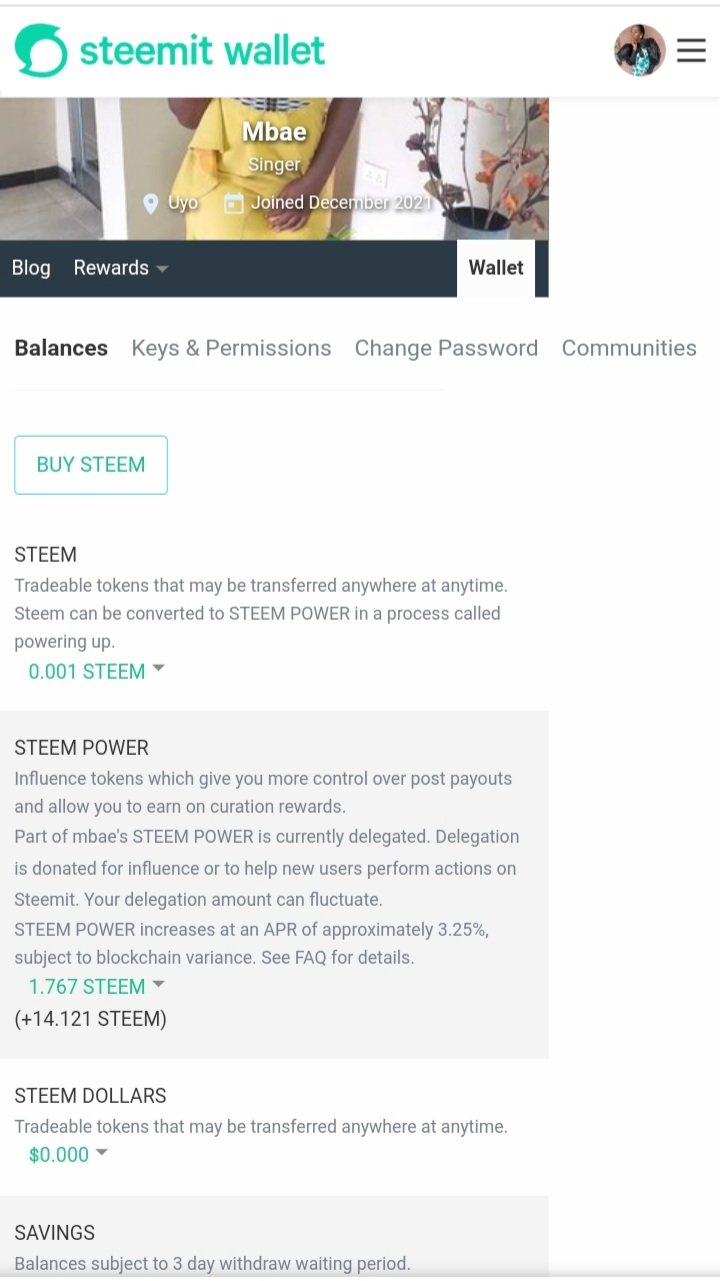
Task: Open the Change Password section
Action: (446, 348)
